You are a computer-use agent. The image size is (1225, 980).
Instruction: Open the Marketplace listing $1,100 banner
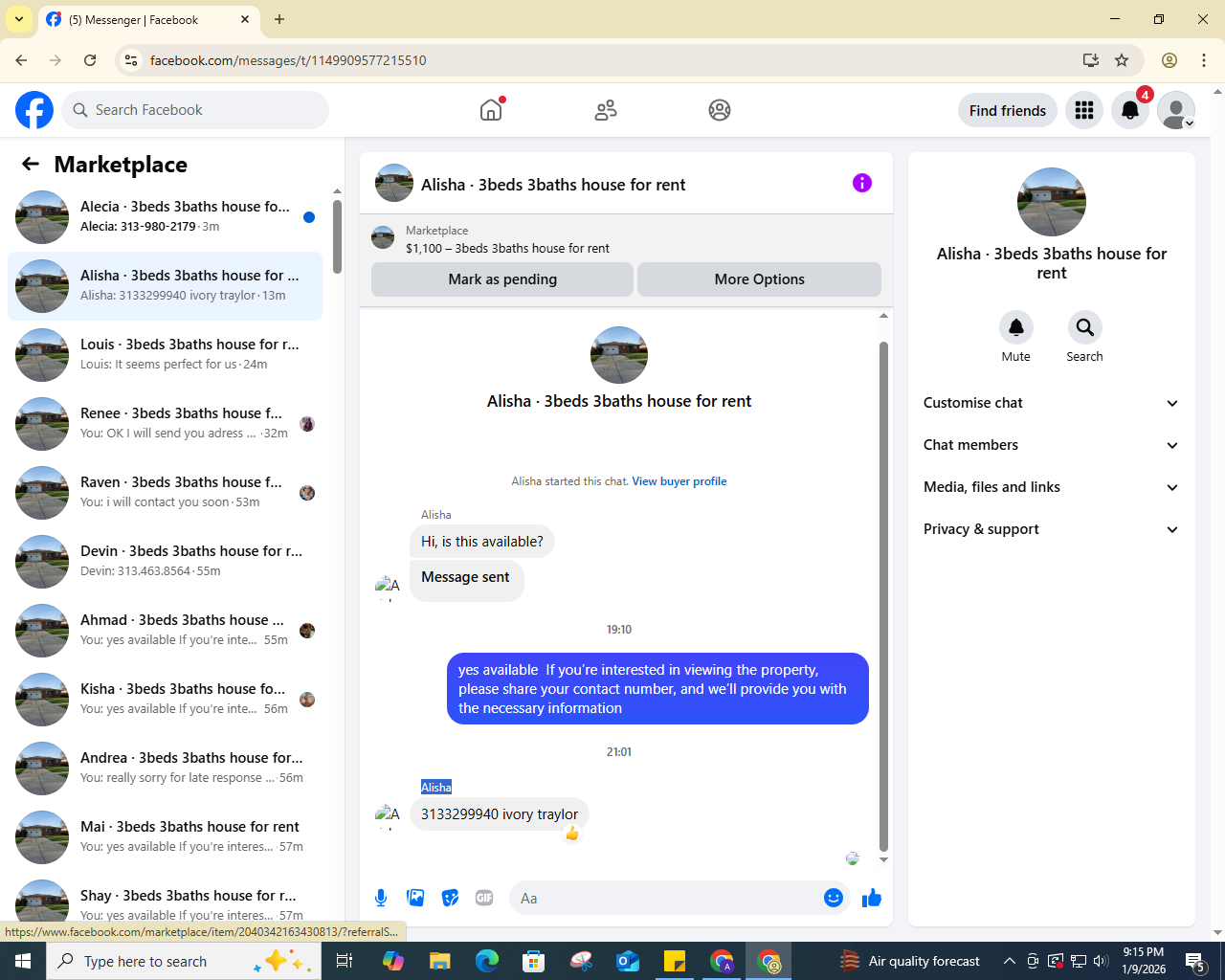point(626,239)
